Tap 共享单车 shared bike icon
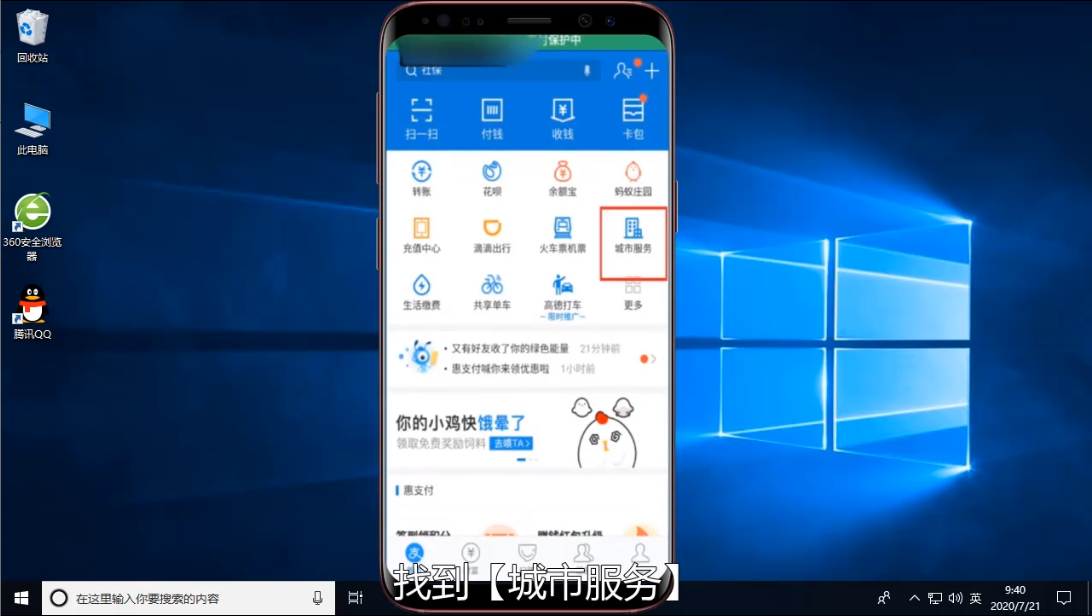1092x616 pixels. click(x=492, y=291)
